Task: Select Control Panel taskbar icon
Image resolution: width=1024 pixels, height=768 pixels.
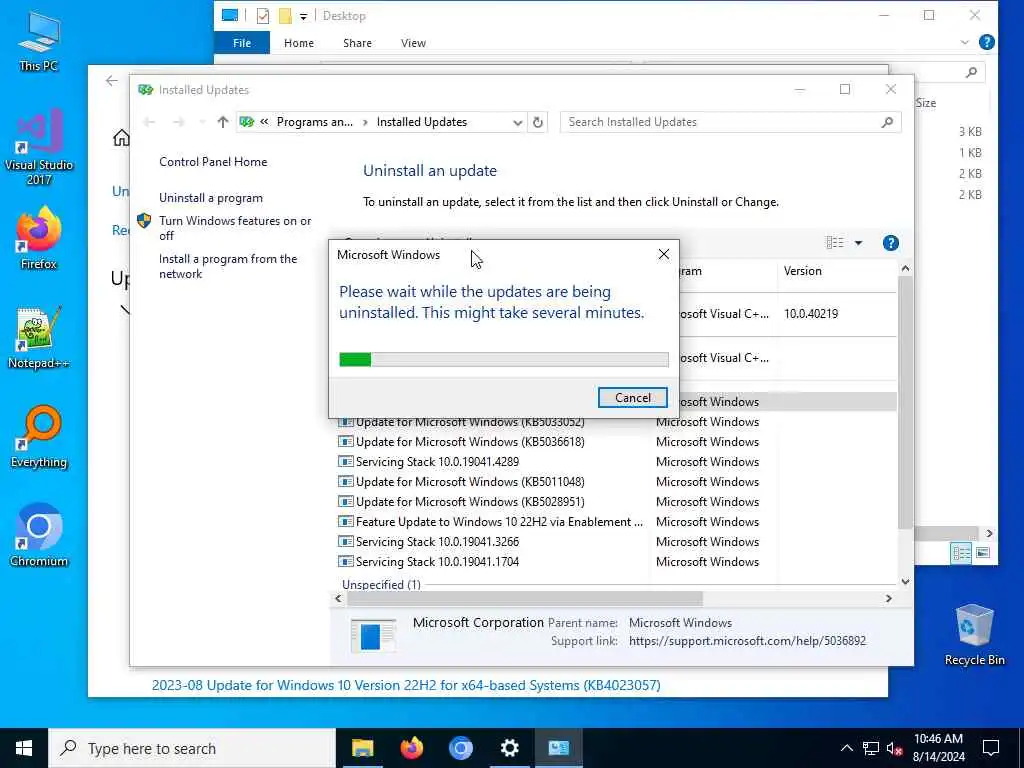Action: coord(558,748)
